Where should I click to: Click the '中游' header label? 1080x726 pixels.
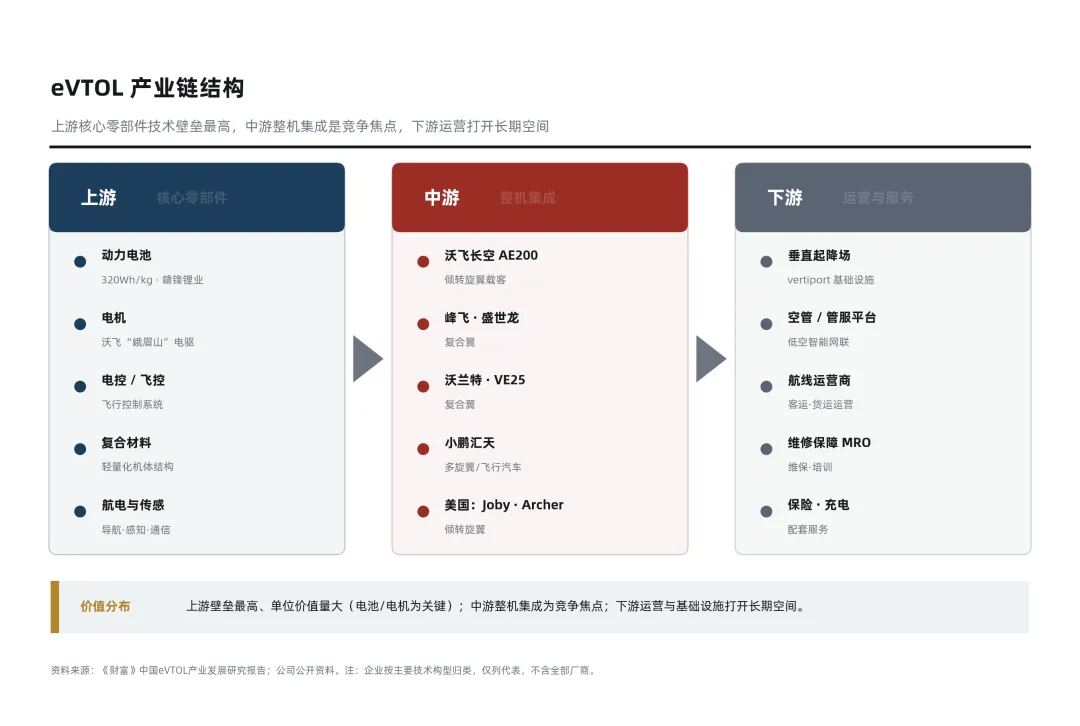pyautogui.click(x=442, y=198)
